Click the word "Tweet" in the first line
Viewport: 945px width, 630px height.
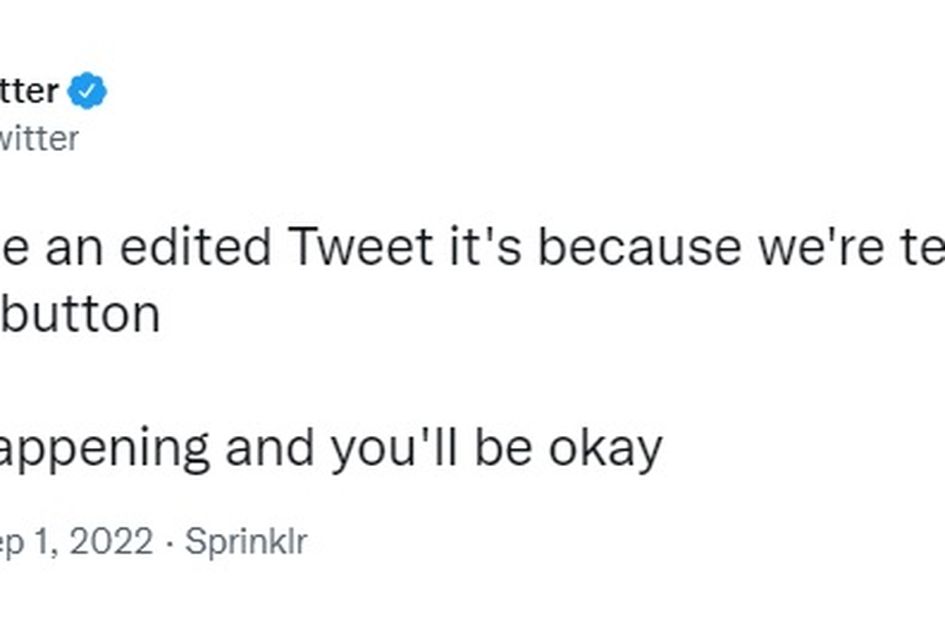360,246
